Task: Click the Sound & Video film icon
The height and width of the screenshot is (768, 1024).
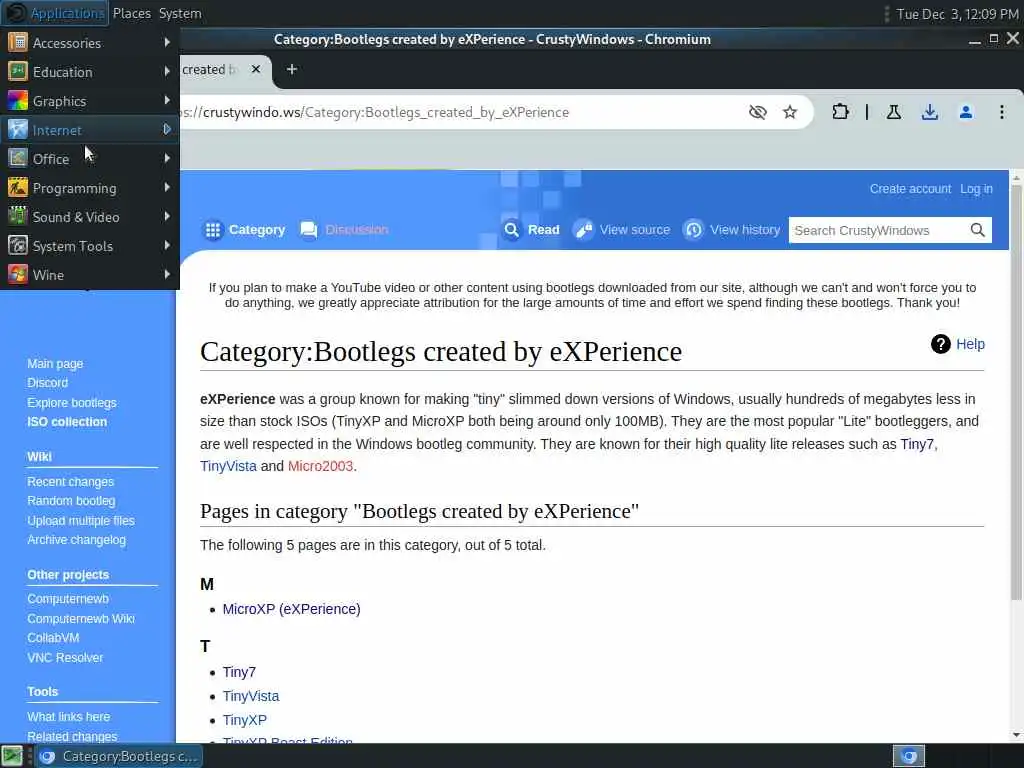Action: click(18, 216)
